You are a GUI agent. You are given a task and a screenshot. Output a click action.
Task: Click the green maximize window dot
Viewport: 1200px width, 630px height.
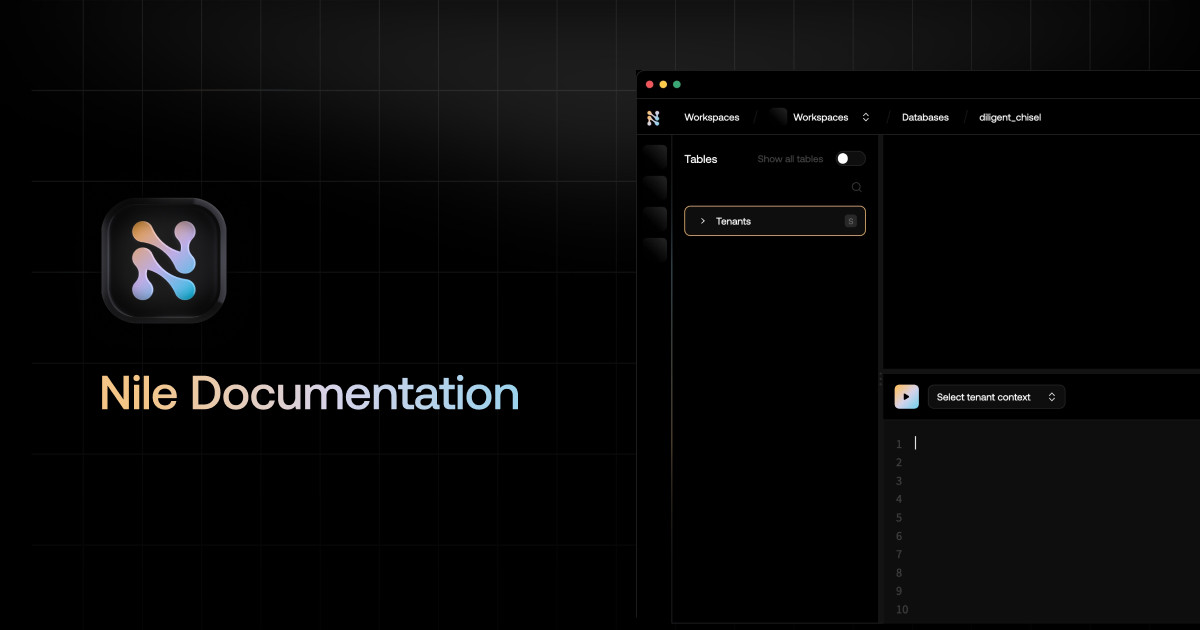677,84
